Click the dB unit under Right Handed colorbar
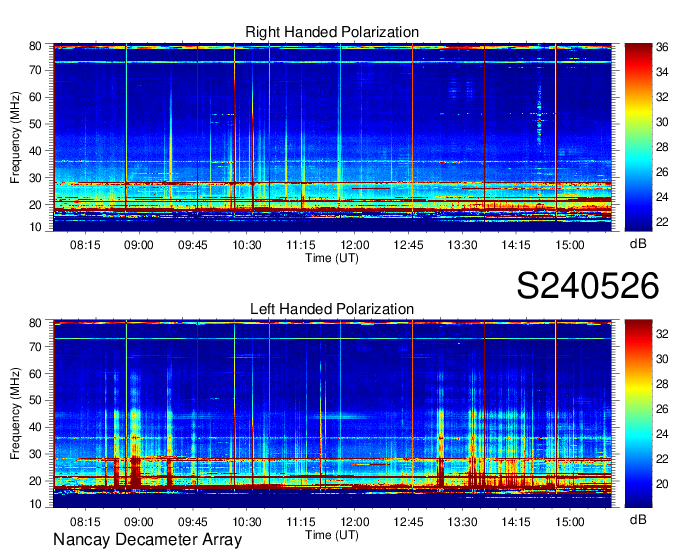The image size is (680, 552). tap(638, 244)
